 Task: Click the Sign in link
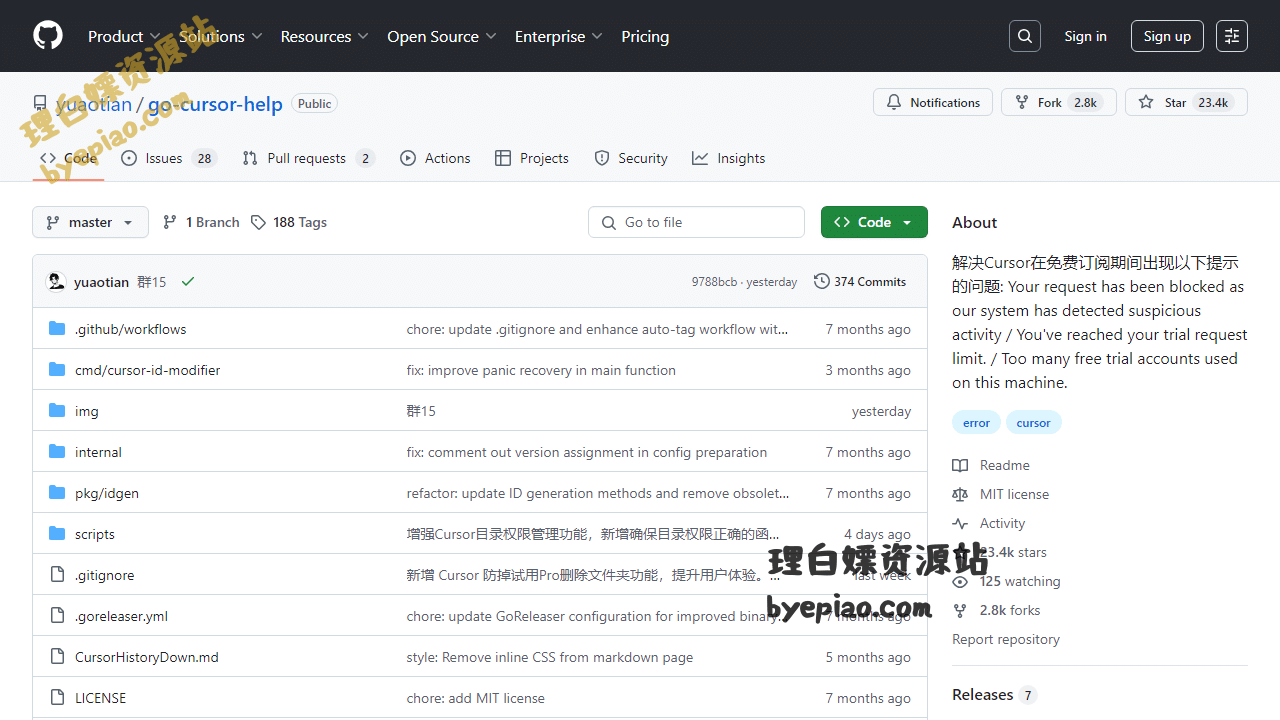coord(1085,36)
